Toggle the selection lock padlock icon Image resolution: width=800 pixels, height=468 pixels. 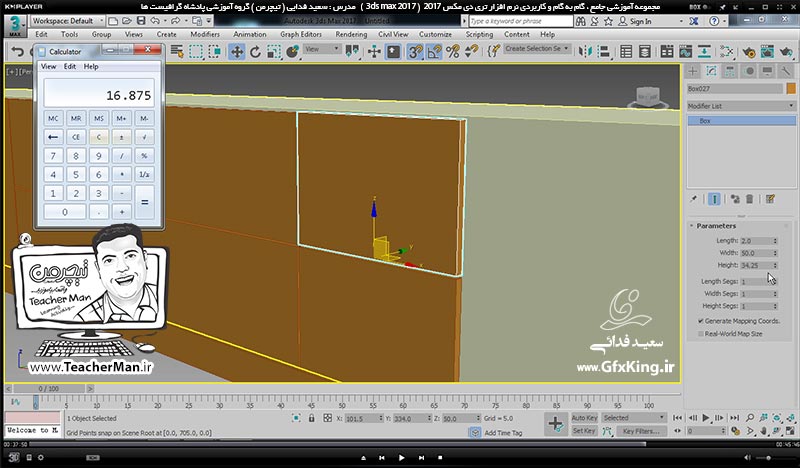pyautogui.click(x=312, y=418)
